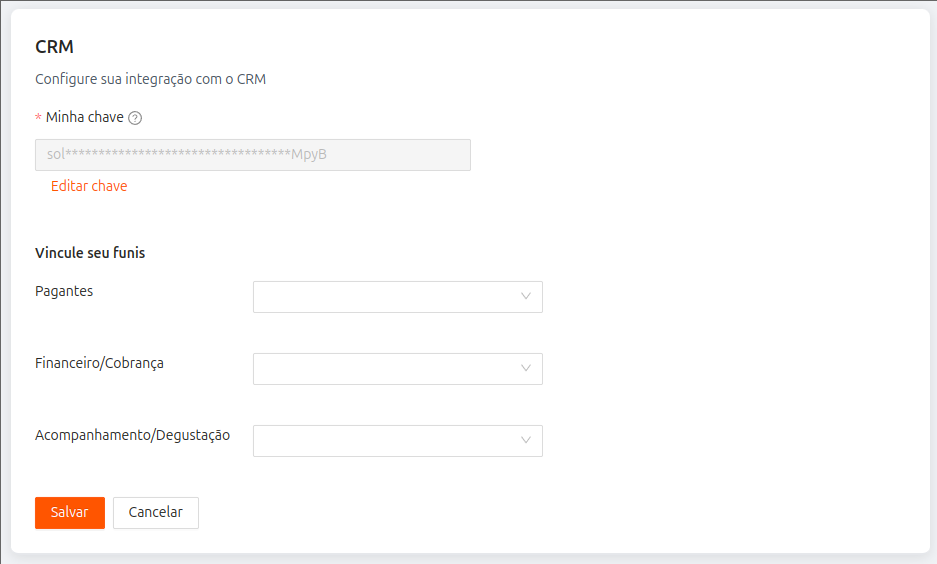937x564 pixels.
Task: Click the Cancelar button
Action: (x=156, y=512)
